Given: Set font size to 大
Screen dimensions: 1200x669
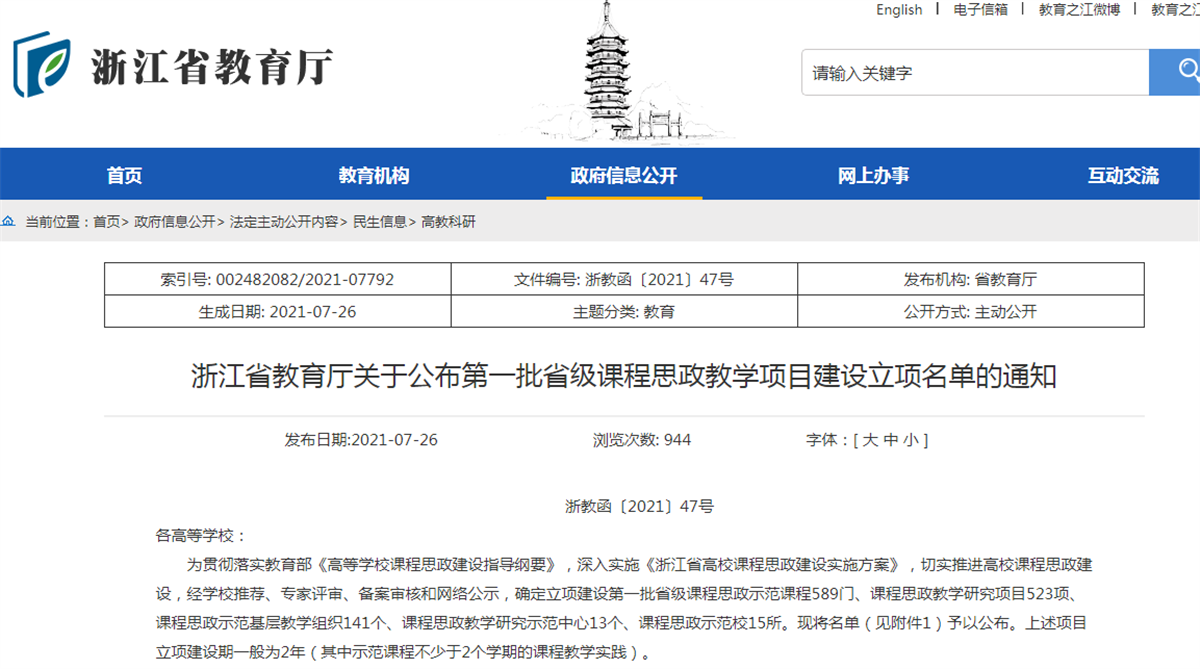Looking at the screenshot, I should point(870,440).
